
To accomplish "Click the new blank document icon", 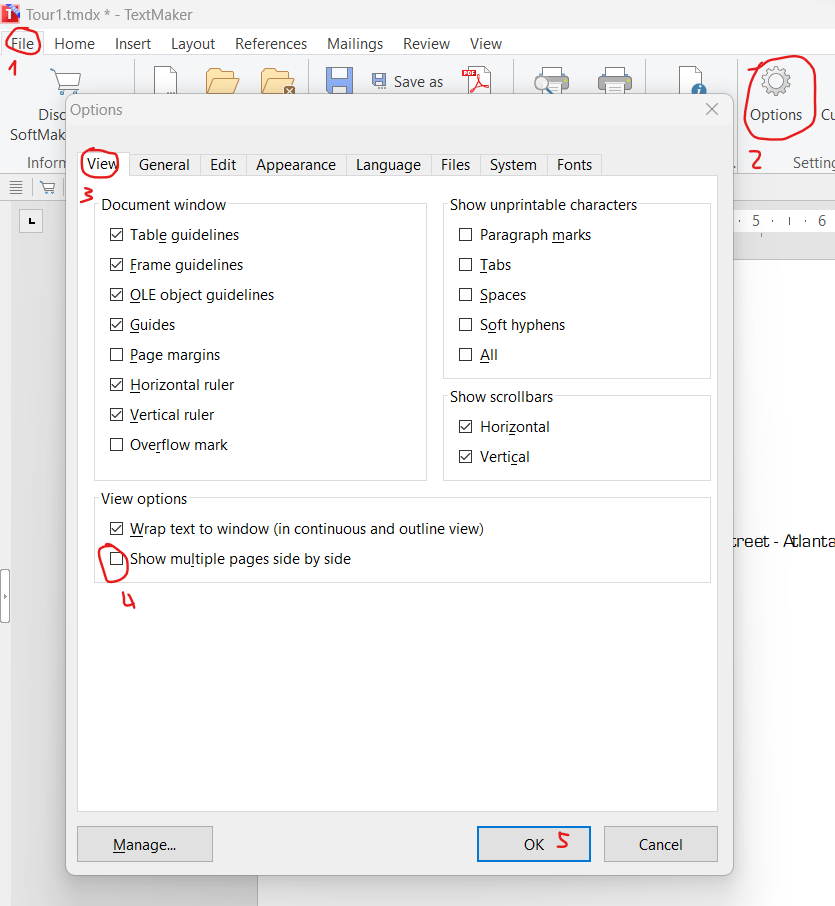I will click(165, 81).
